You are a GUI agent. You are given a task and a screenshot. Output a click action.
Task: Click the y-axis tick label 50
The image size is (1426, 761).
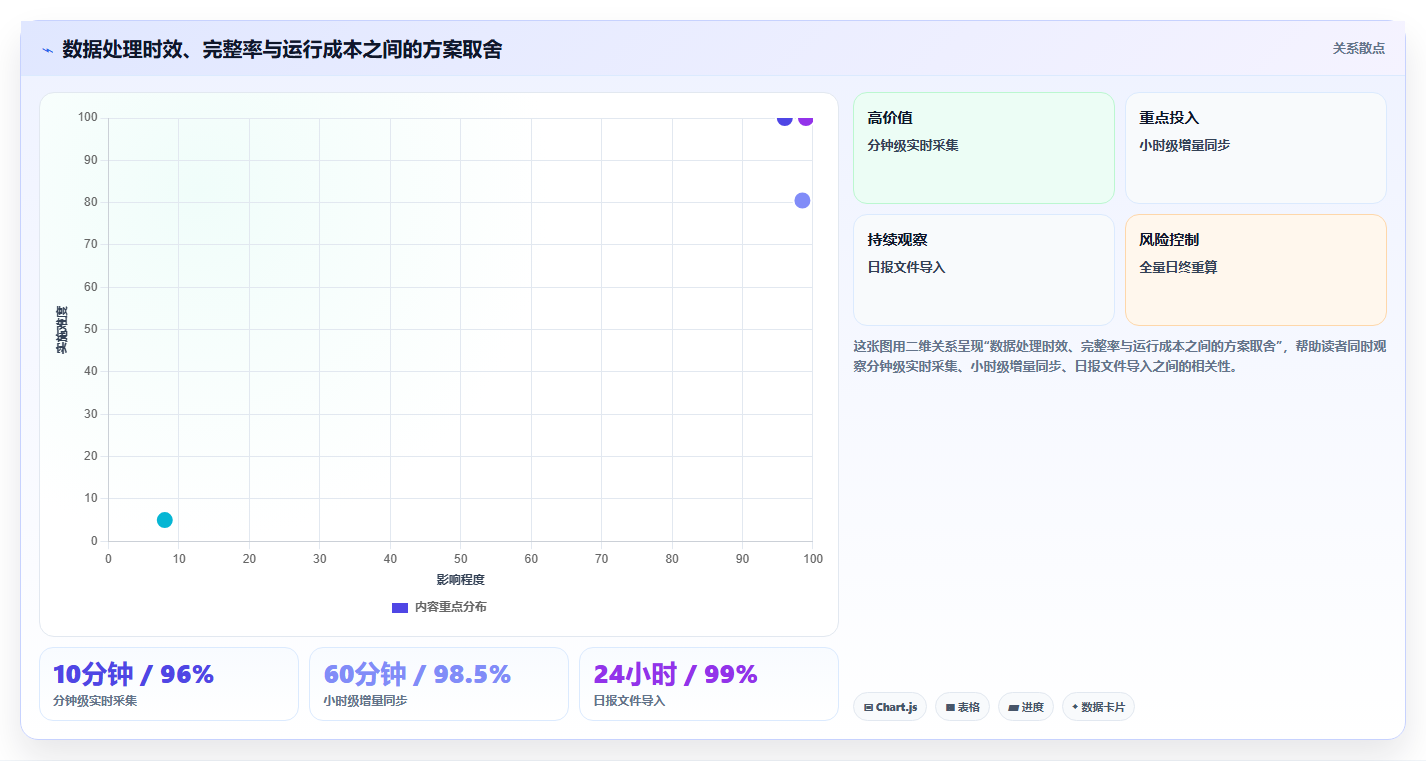click(x=91, y=329)
